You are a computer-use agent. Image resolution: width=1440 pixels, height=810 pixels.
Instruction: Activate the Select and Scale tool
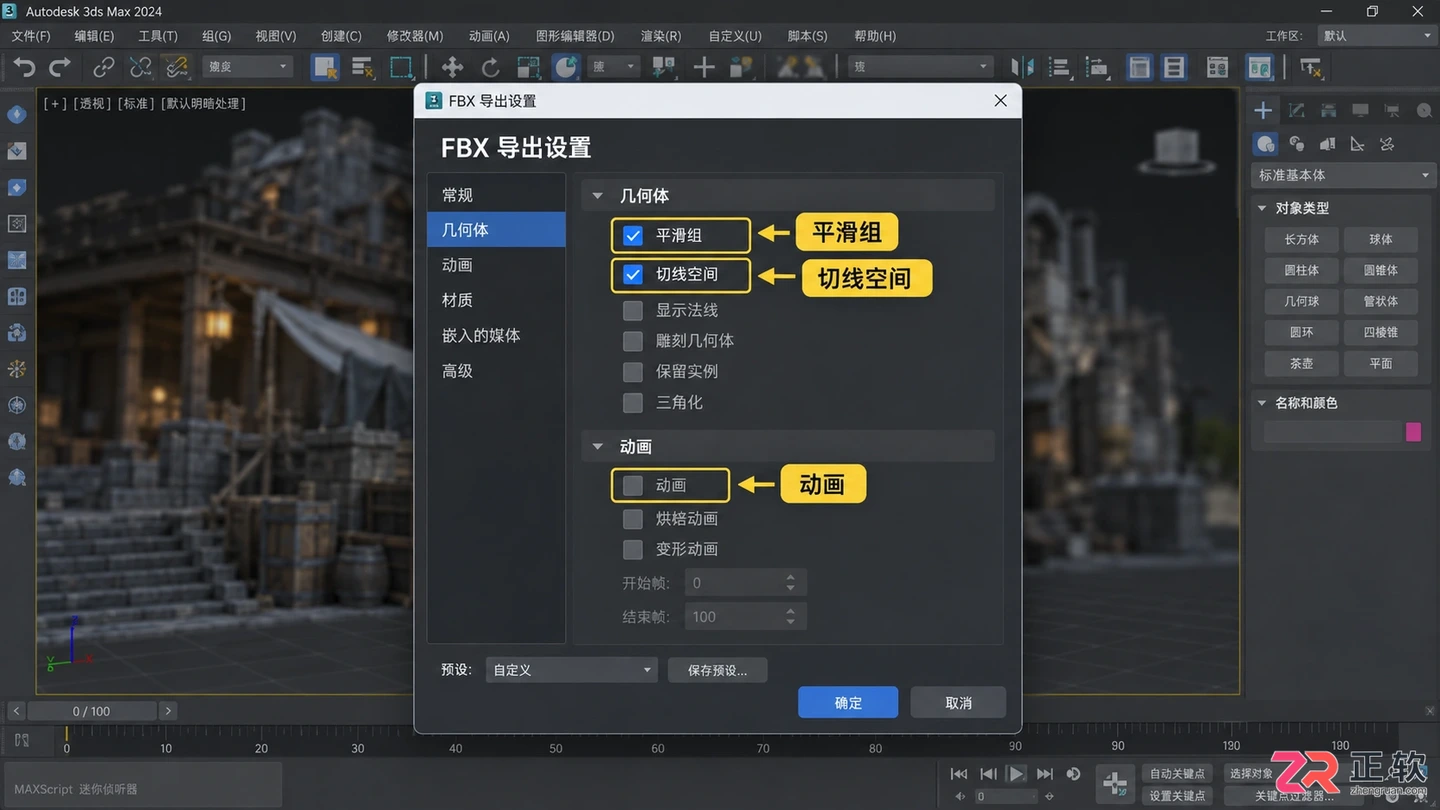tap(528, 67)
